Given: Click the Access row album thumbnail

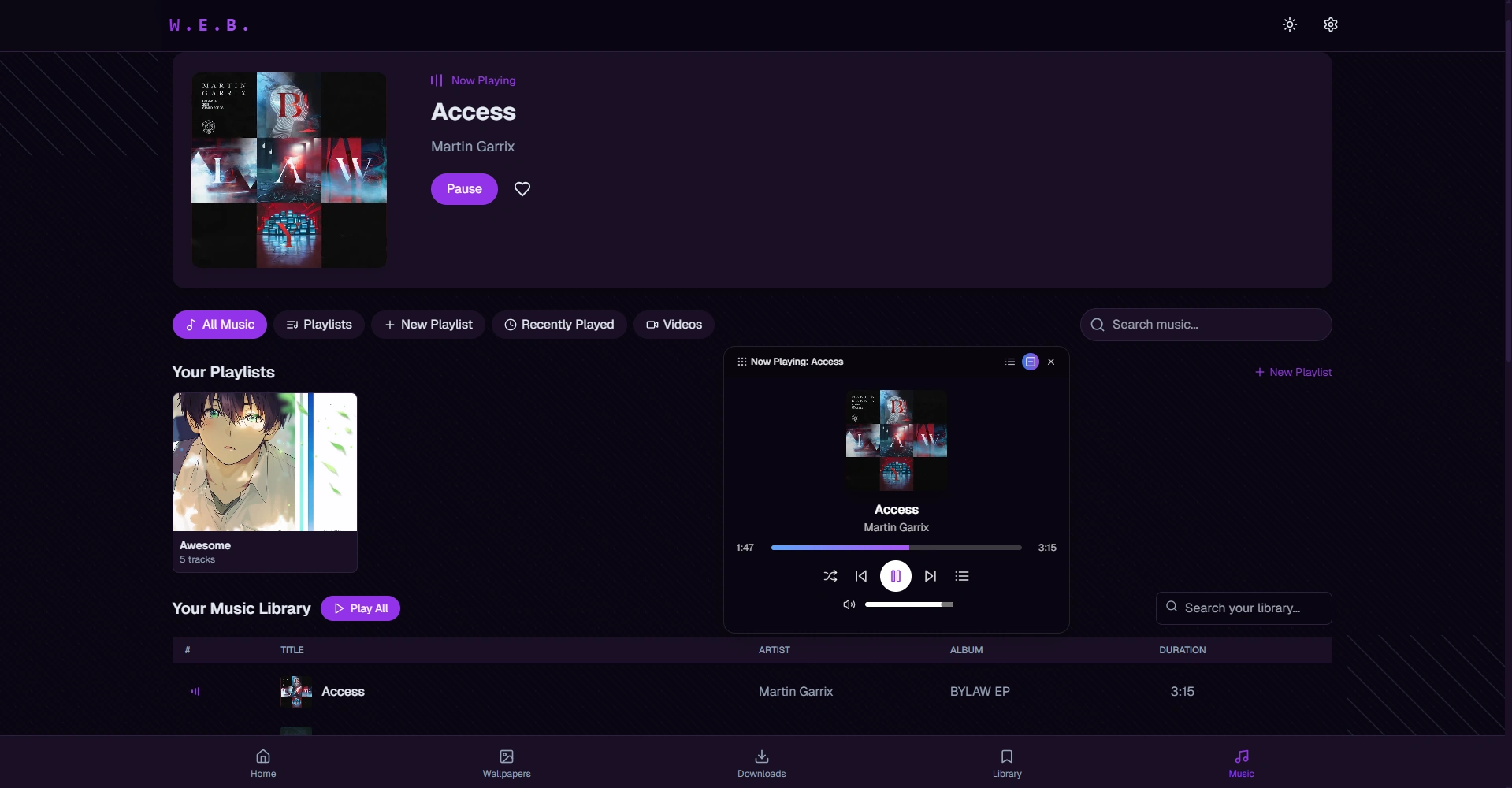Looking at the screenshot, I should pyautogui.click(x=296, y=692).
